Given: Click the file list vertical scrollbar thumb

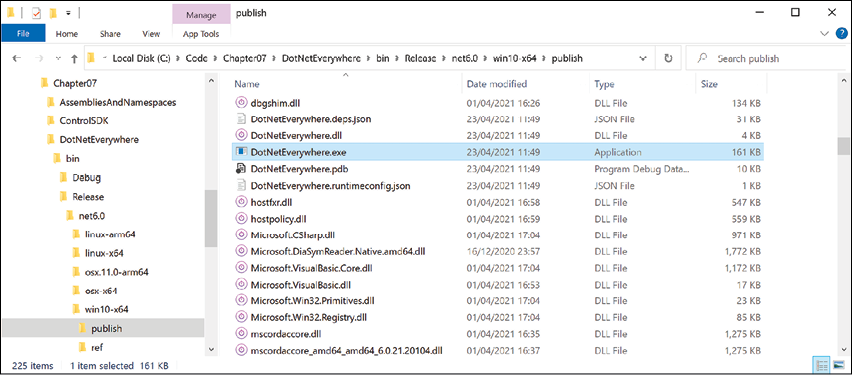Looking at the screenshot, I should (843, 146).
